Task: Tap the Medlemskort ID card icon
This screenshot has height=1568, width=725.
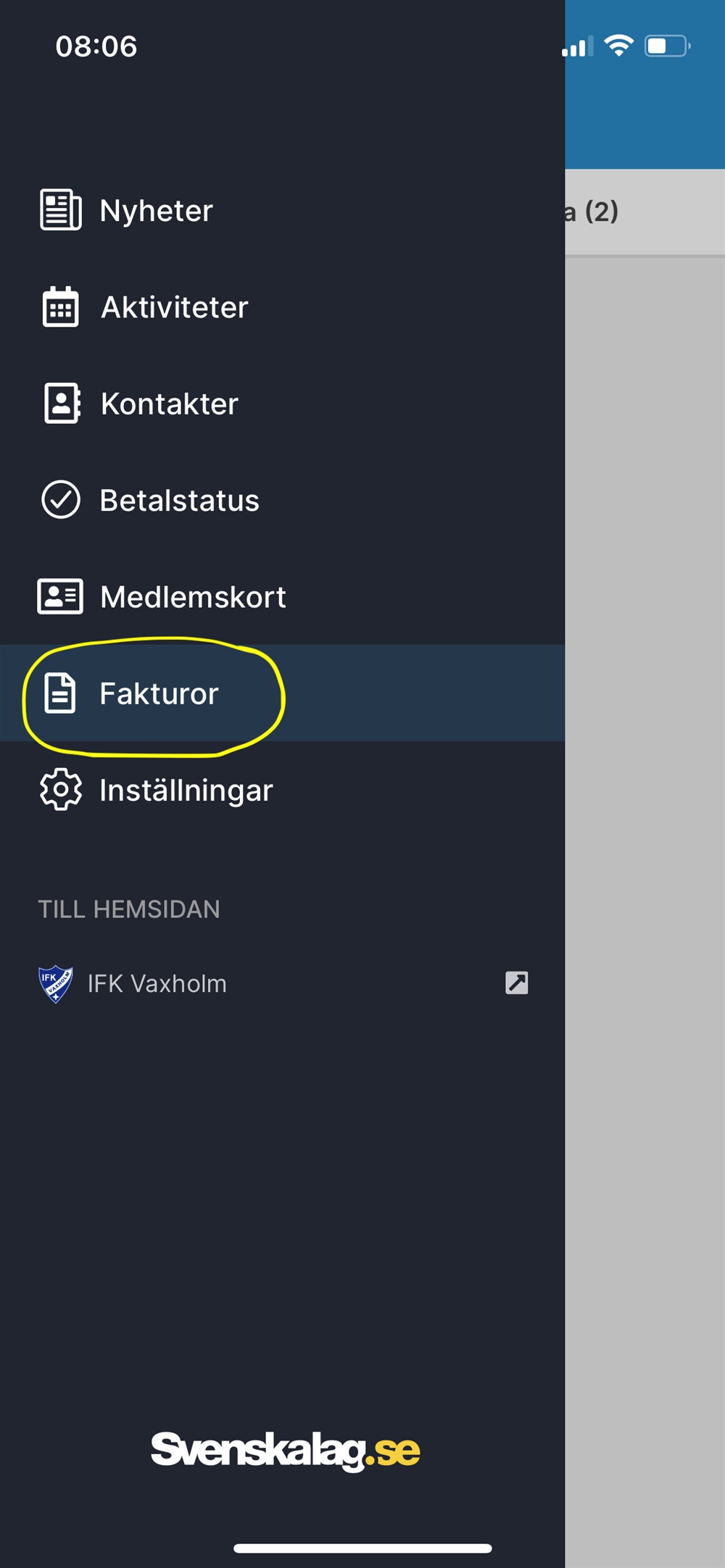Action: coord(60,596)
